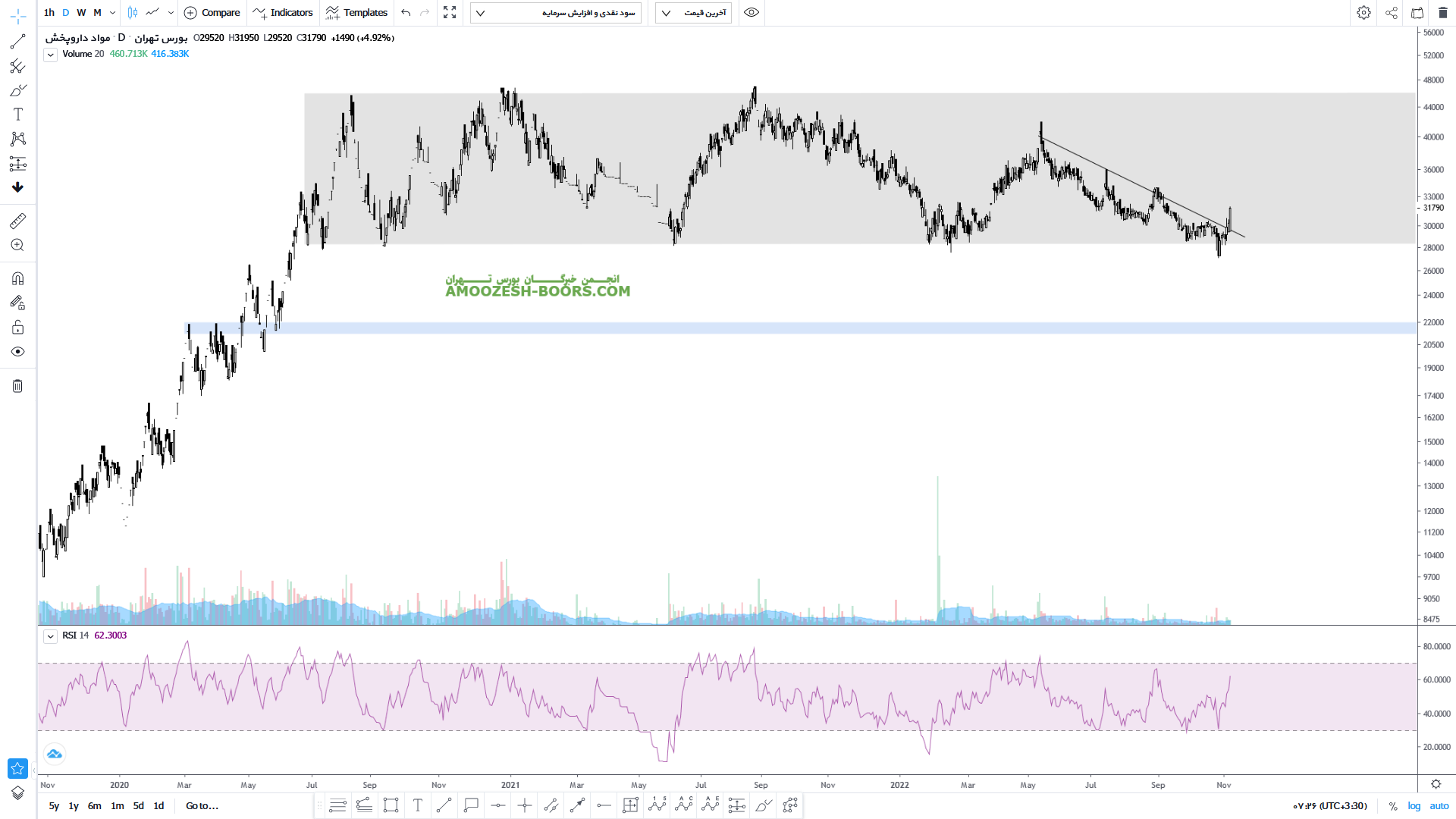Open chart settings gear icon
The width and height of the screenshot is (1456, 819).
[1363, 13]
